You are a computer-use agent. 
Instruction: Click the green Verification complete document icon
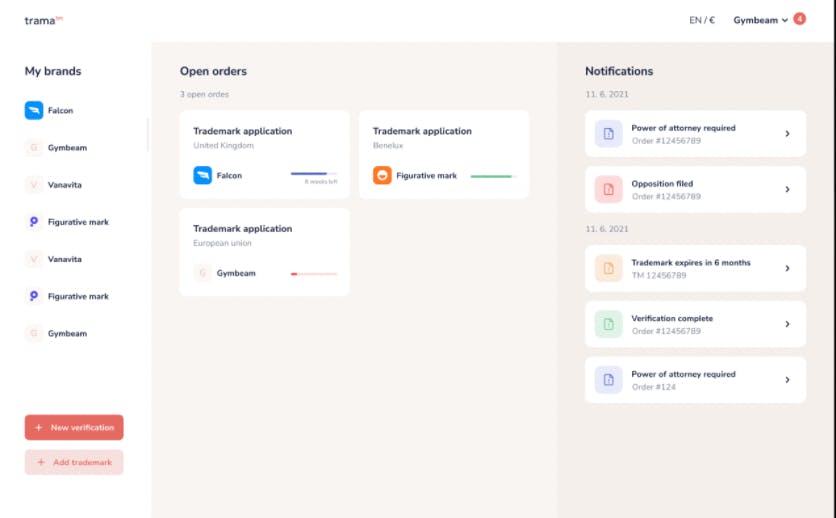(x=608, y=324)
